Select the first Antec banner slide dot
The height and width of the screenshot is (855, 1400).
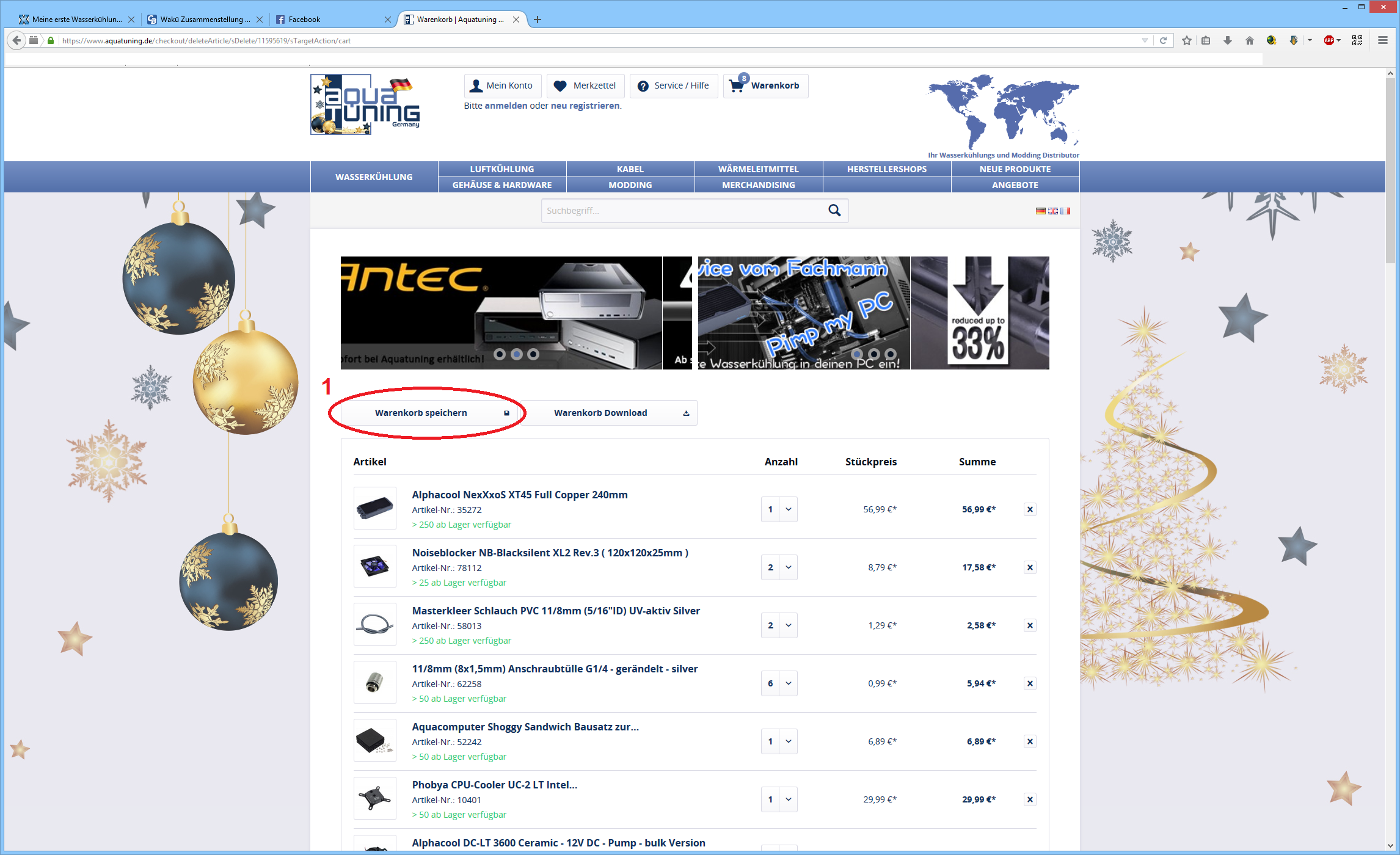pyautogui.click(x=500, y=354)
